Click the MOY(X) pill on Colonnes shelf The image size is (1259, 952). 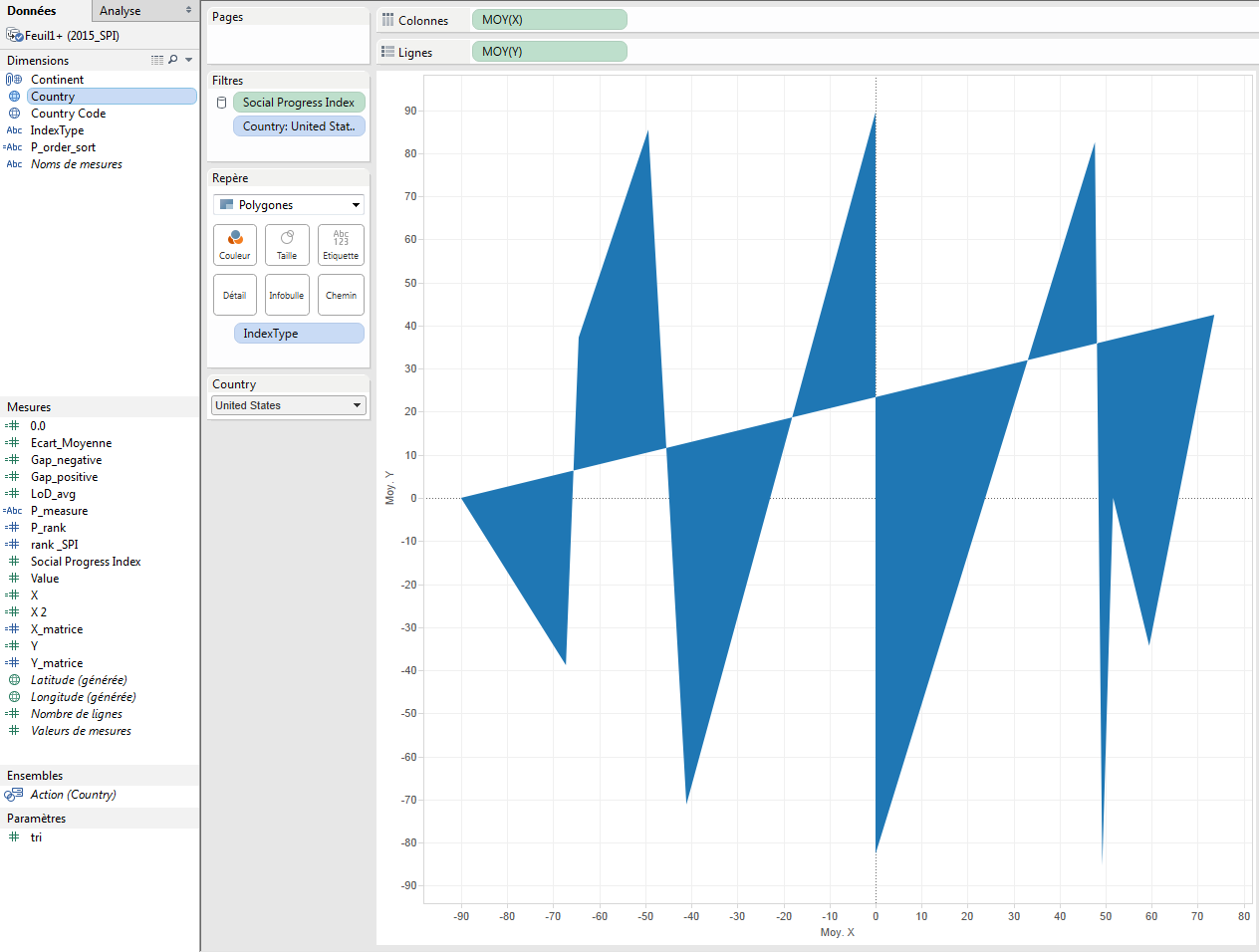[549, 19]
